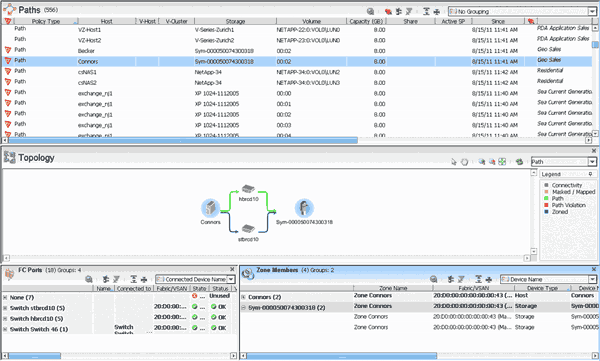Click the green layout icon in Topology toolbar
This screenshot has width=600, height=361.
click(519, 162)
